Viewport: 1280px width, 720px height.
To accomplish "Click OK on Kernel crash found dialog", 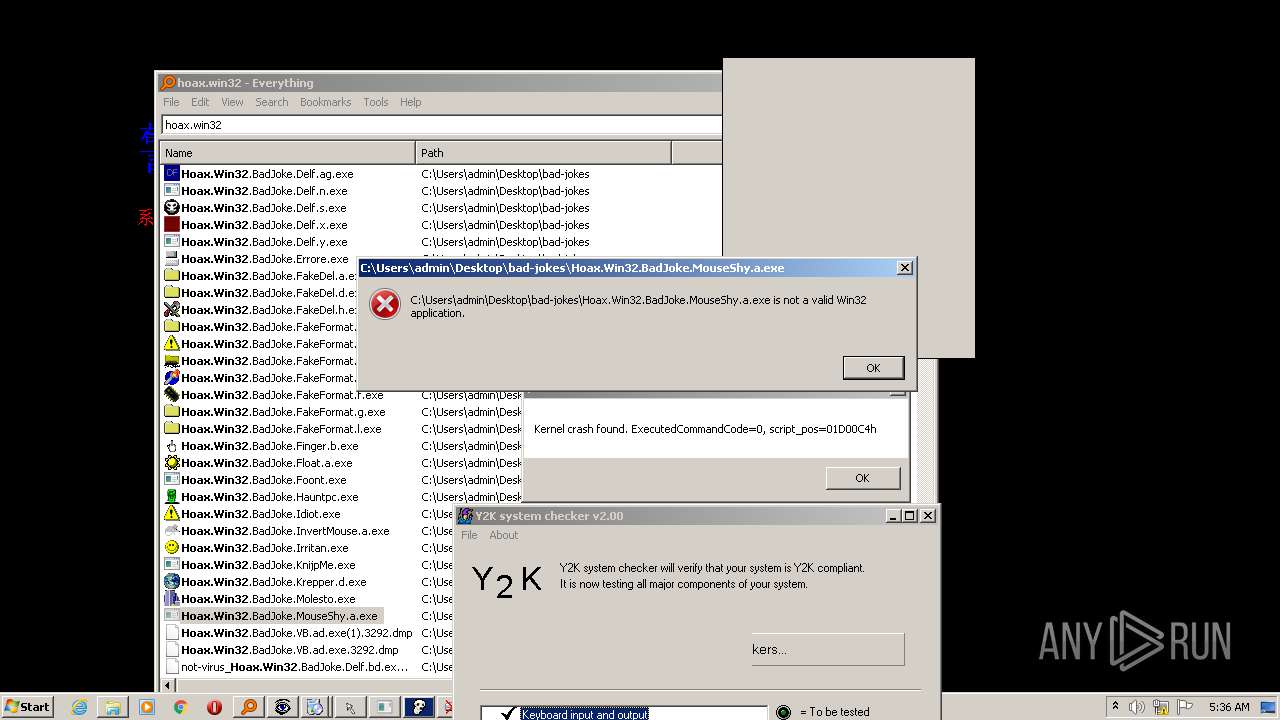I will 862,478.
